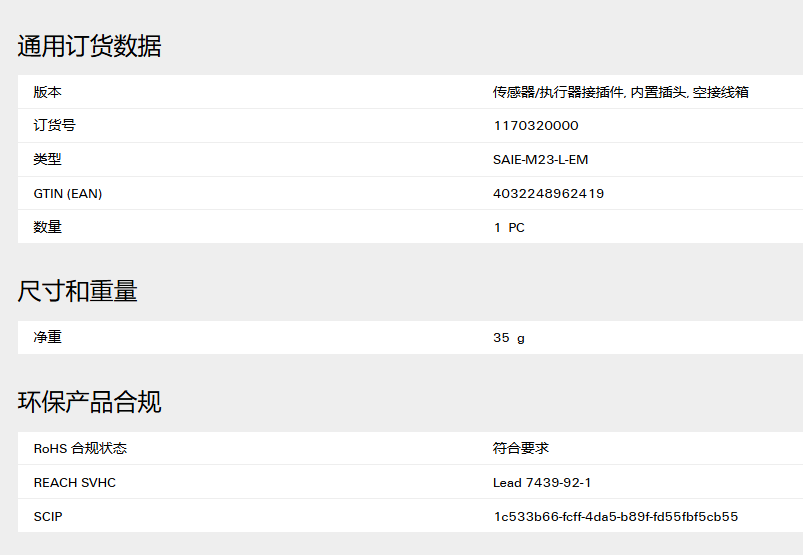The width and height of the screenshot is (803, 555).
Task: Select the 通用订货数据 section heading
Action: (90, 46)
